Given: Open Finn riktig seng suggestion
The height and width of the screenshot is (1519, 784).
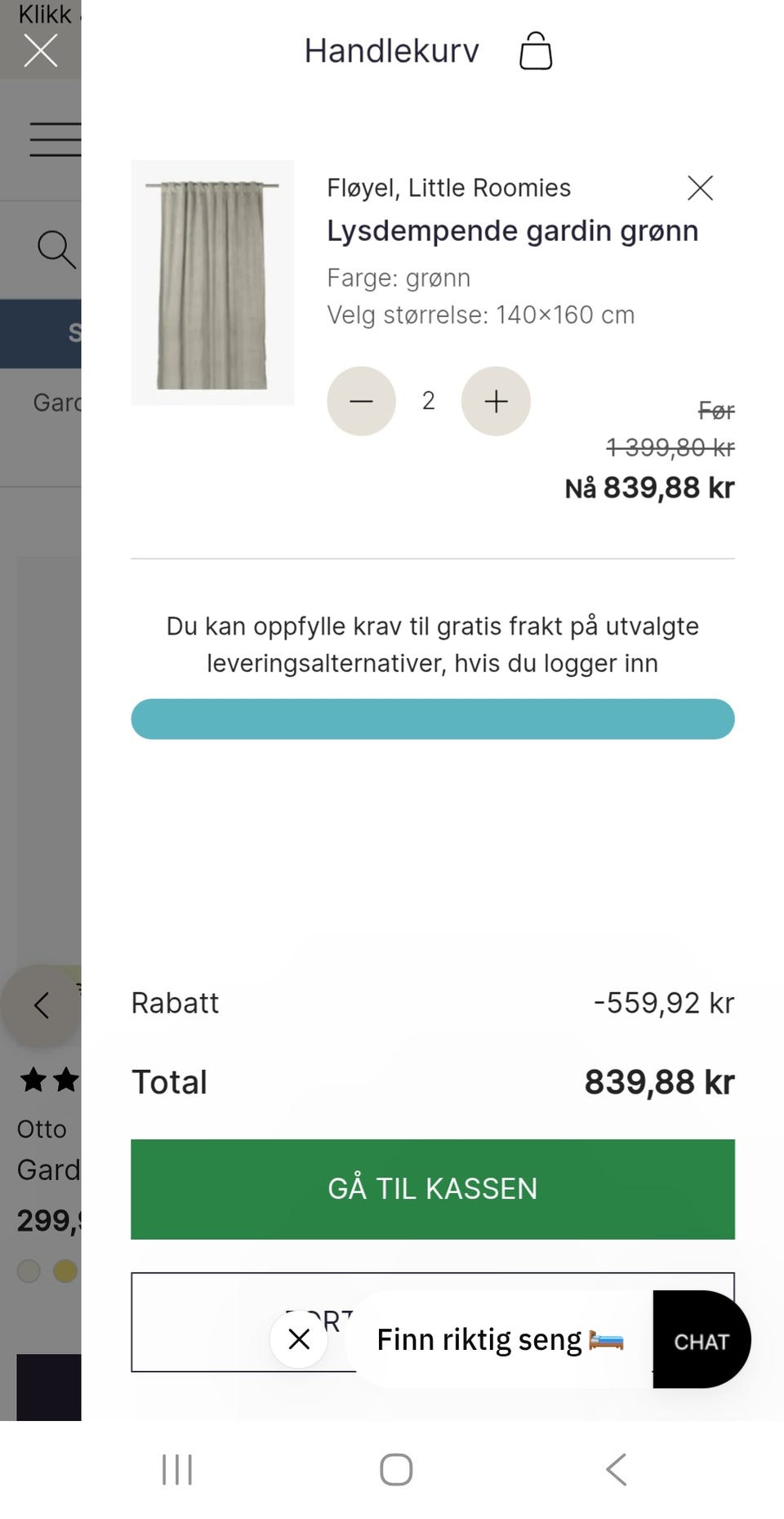Looking at the screenshot, I should [500, 1339].
